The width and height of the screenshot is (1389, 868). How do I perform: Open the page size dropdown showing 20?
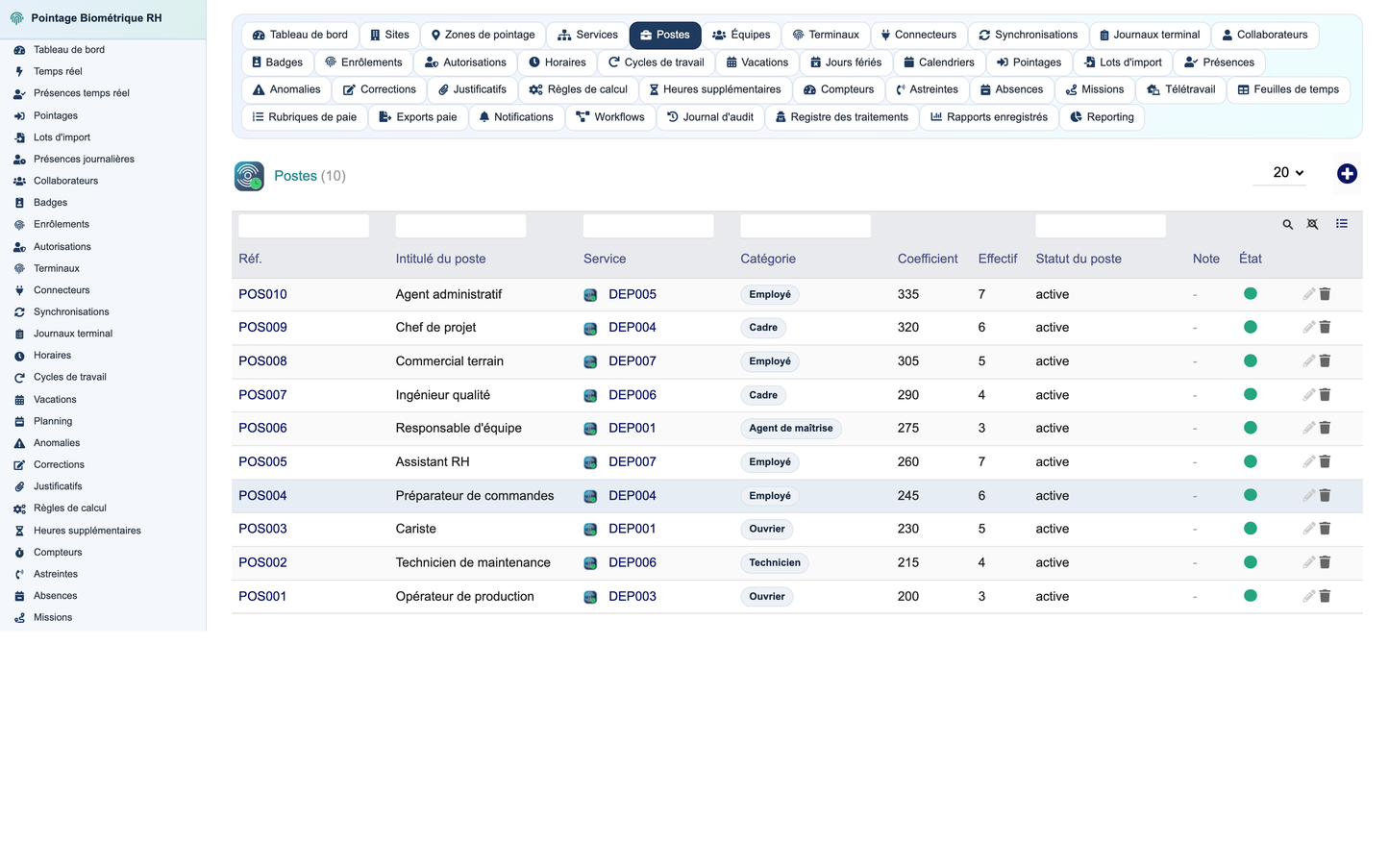point(1280,173)
